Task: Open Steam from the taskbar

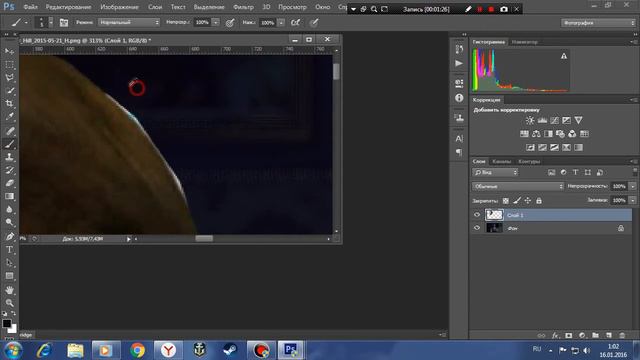Action: (x=230, y=350)
